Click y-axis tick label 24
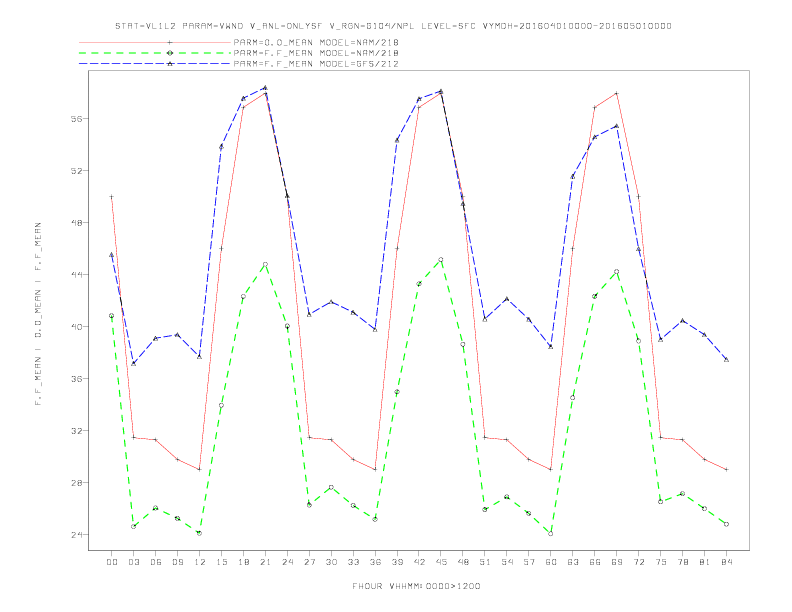Viewport: 792px width, 612px height. click(x=76, y=535)
